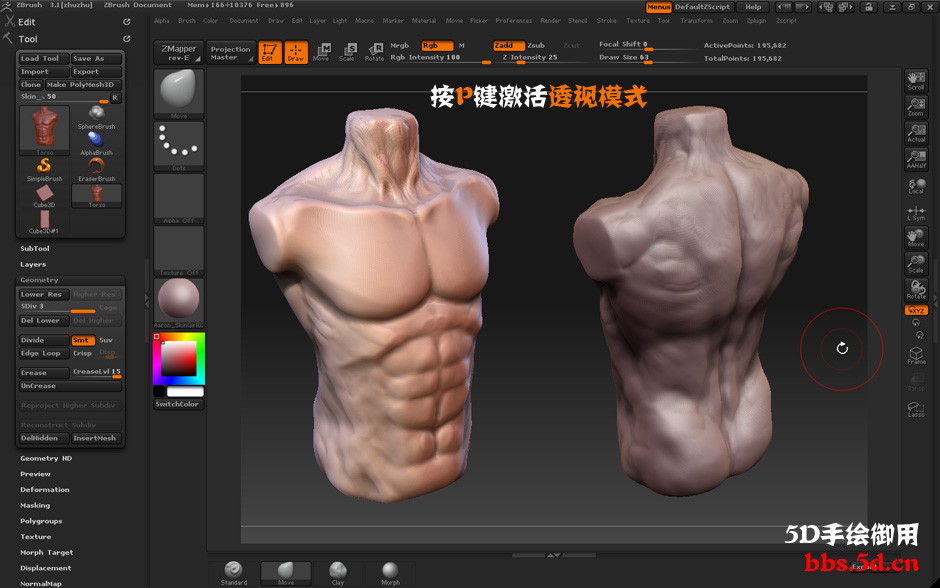The width and height of the screenshot is (940, 588).
Task: Expand the SubTool section
Action: pyautogui.click(x=35, y=249)
